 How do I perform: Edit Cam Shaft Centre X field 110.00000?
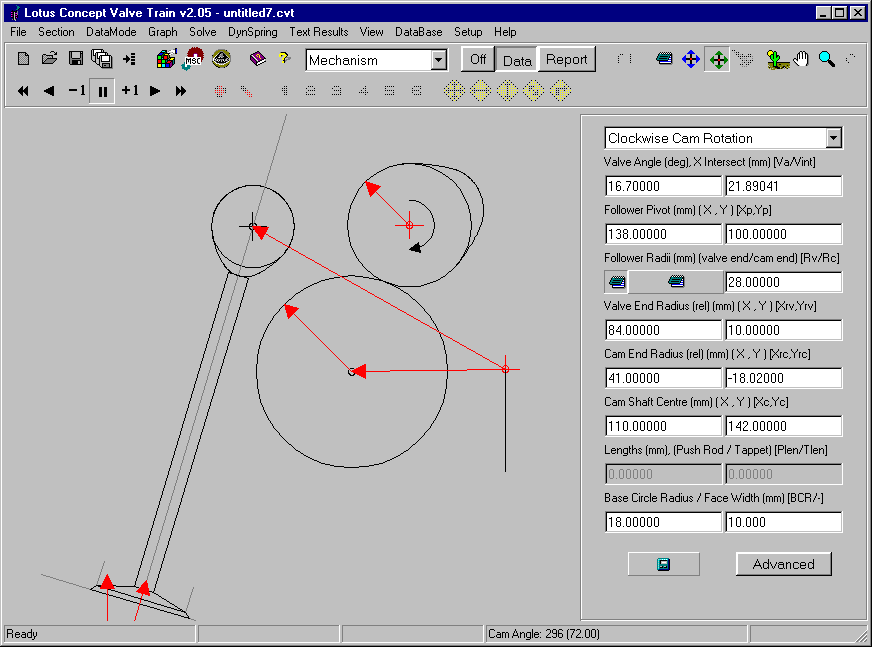click(x=663, y=426)
